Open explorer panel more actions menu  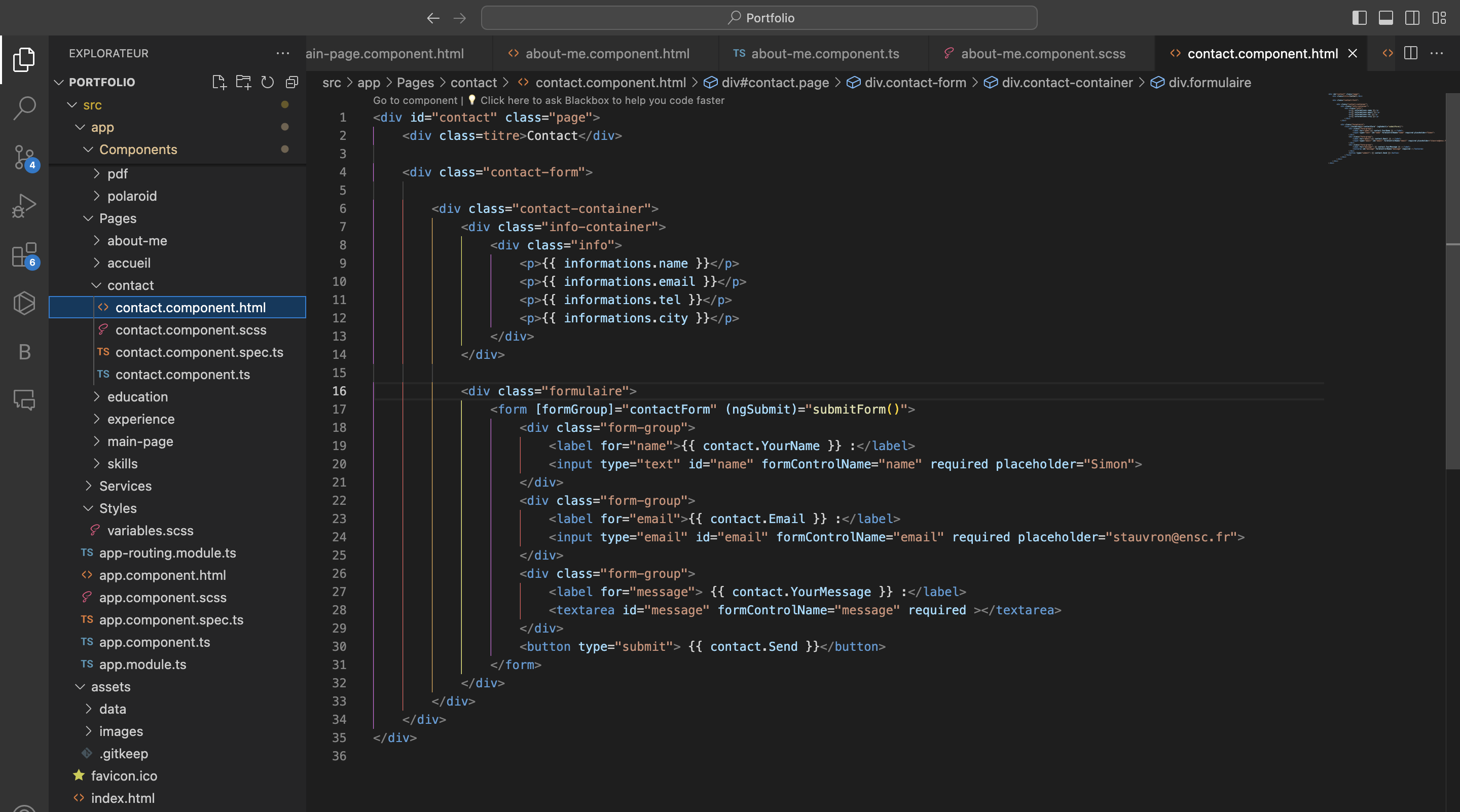(282, 53)
